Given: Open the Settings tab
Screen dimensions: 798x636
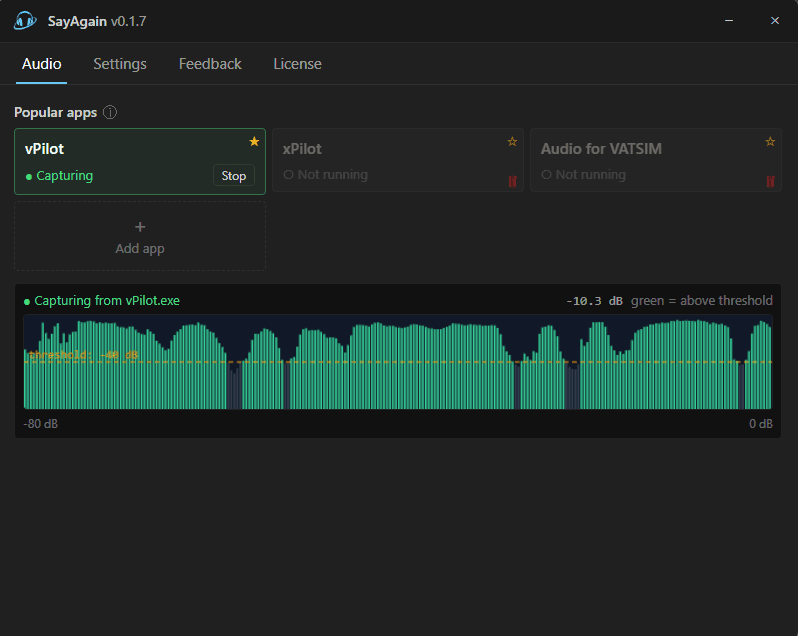Looking at the screenshot, I should tap(120, 64).
